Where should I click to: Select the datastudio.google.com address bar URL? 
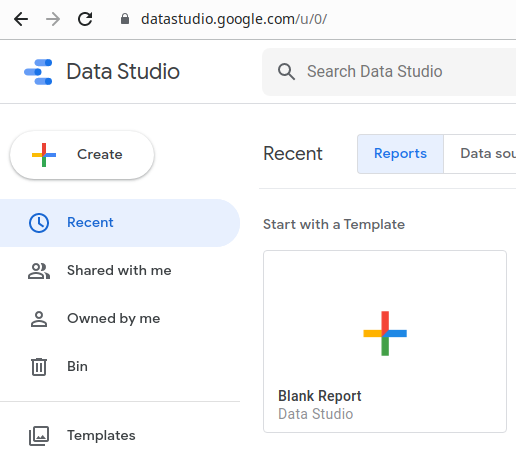[x=234, y=19]
